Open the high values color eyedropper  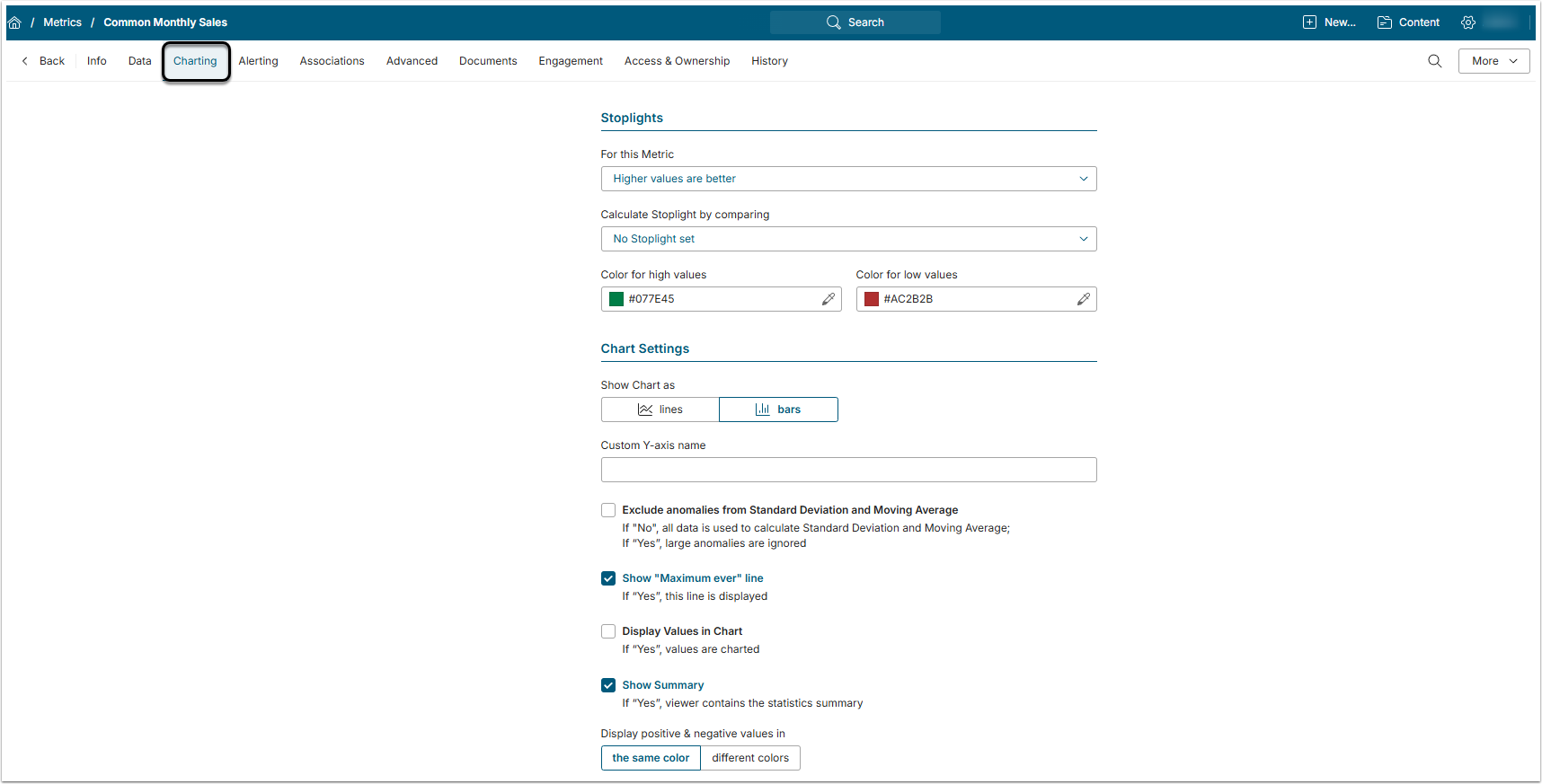(x=828, y=299)
